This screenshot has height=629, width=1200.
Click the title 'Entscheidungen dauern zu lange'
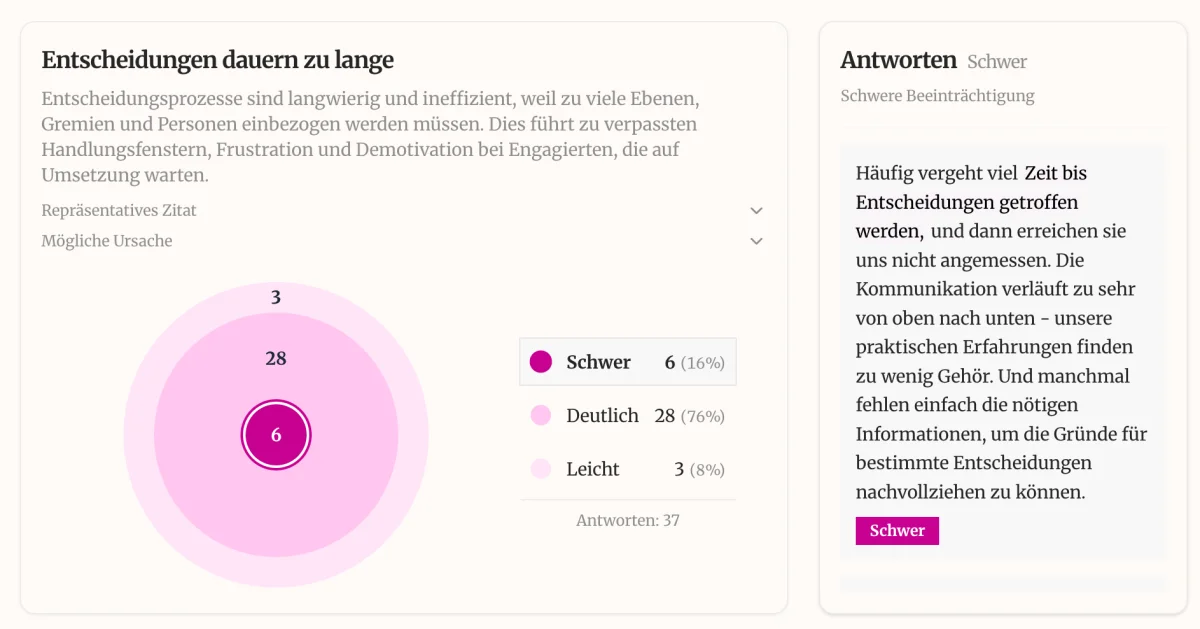(x=218, y=60)
